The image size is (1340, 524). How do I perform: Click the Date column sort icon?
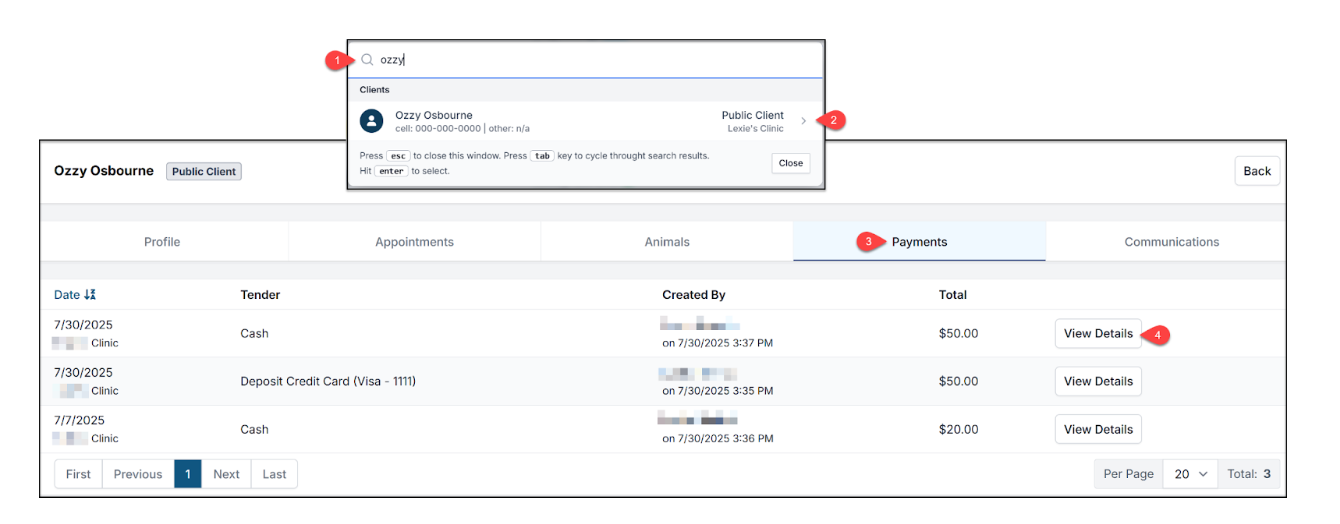[x=90, y=295]
